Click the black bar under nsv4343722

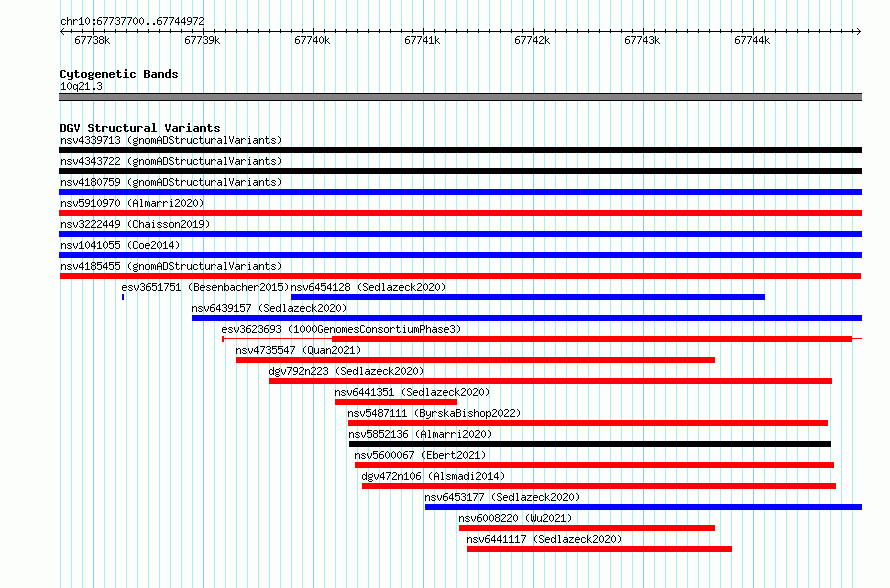point(460,171)
